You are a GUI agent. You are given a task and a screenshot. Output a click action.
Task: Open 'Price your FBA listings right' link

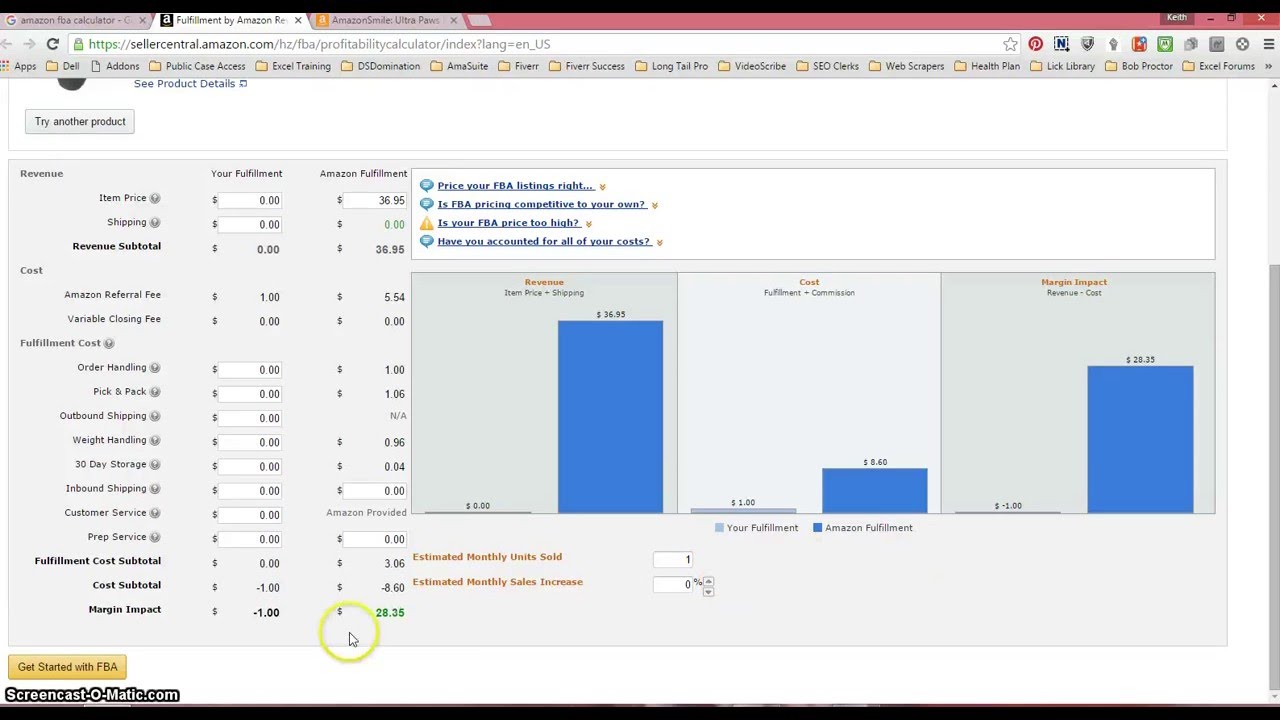(515, 186)
